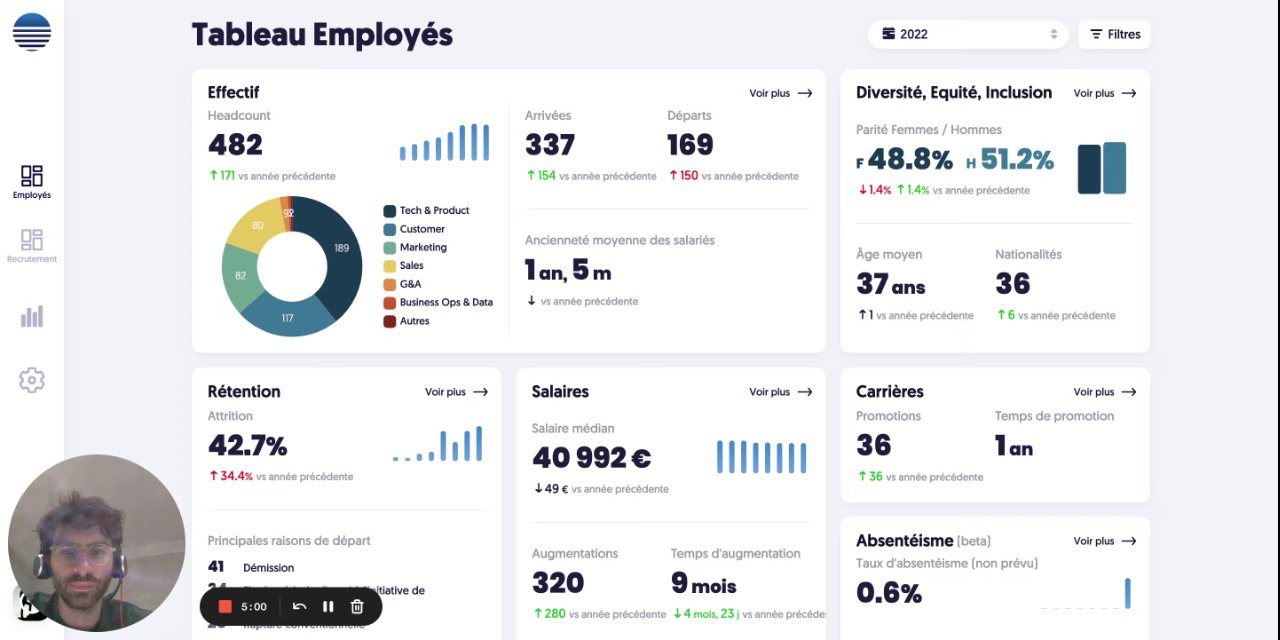The height and width of the screenshot is (640, 1280).
Task: Click Voir plus in Diversité, Equité, Inclusion card
Action: coord(1105,93)
